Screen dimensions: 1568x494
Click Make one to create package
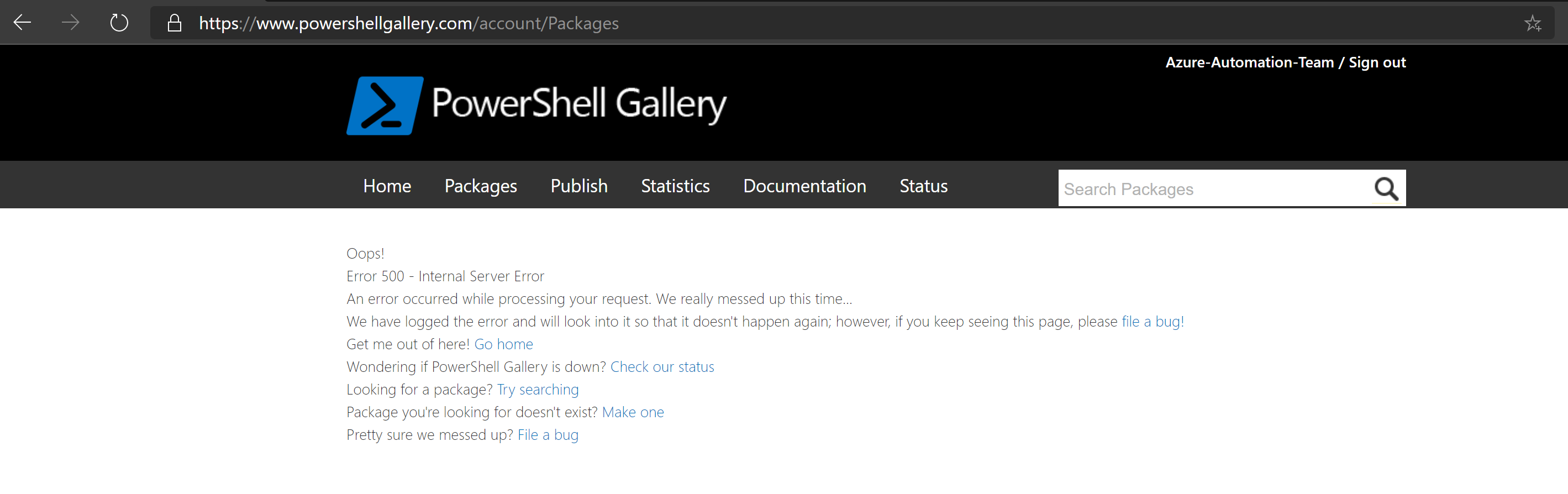[x=633, y=412]
